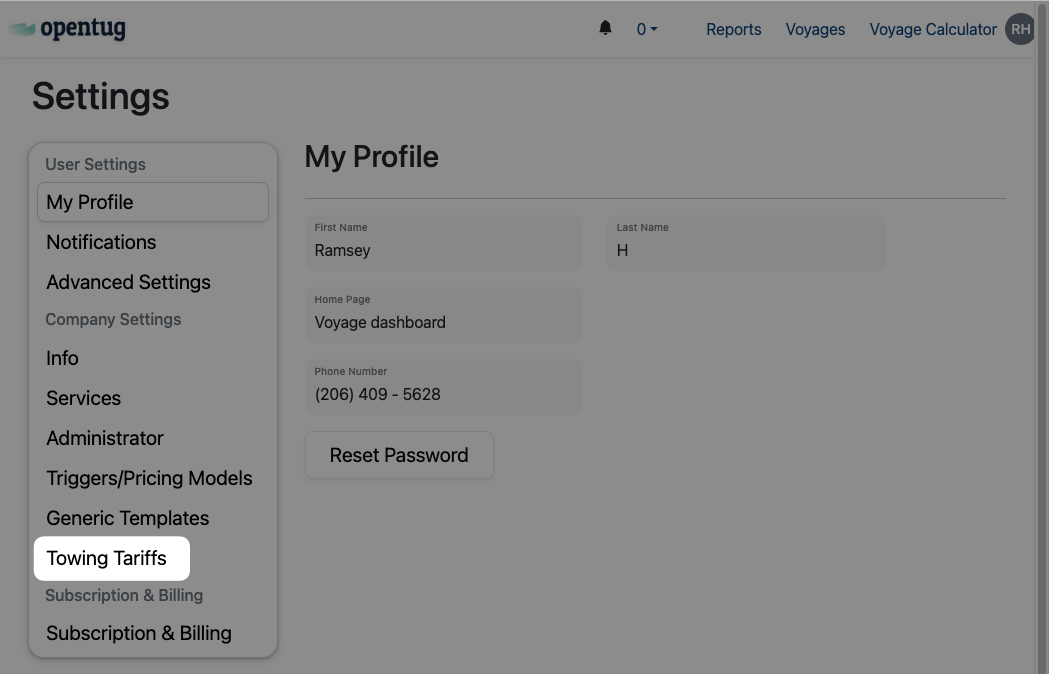Go to Reports page
This screenshot has height=674, width=1049.
tap(733, 29)
